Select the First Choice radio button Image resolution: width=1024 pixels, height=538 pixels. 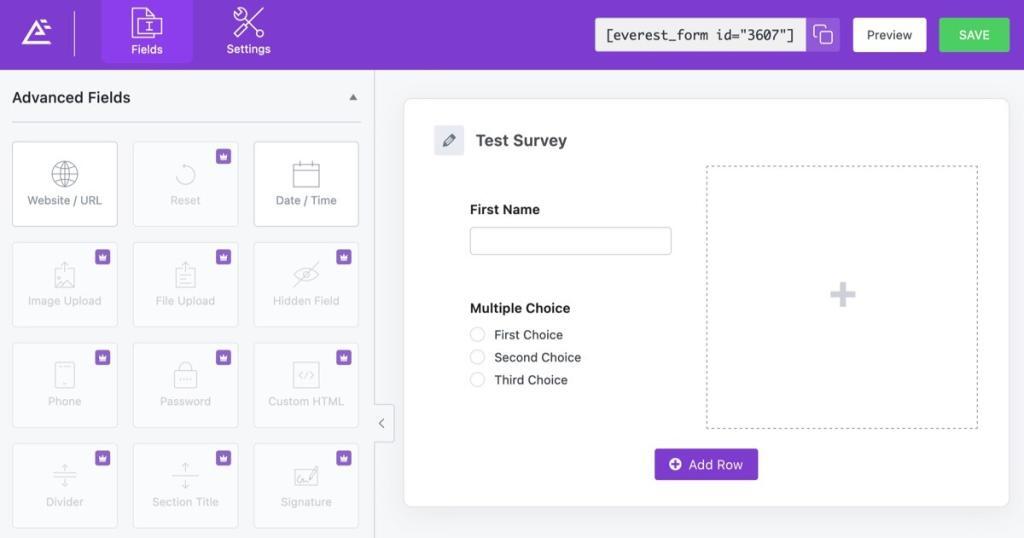pyautogui.click(x=478, y=335)
